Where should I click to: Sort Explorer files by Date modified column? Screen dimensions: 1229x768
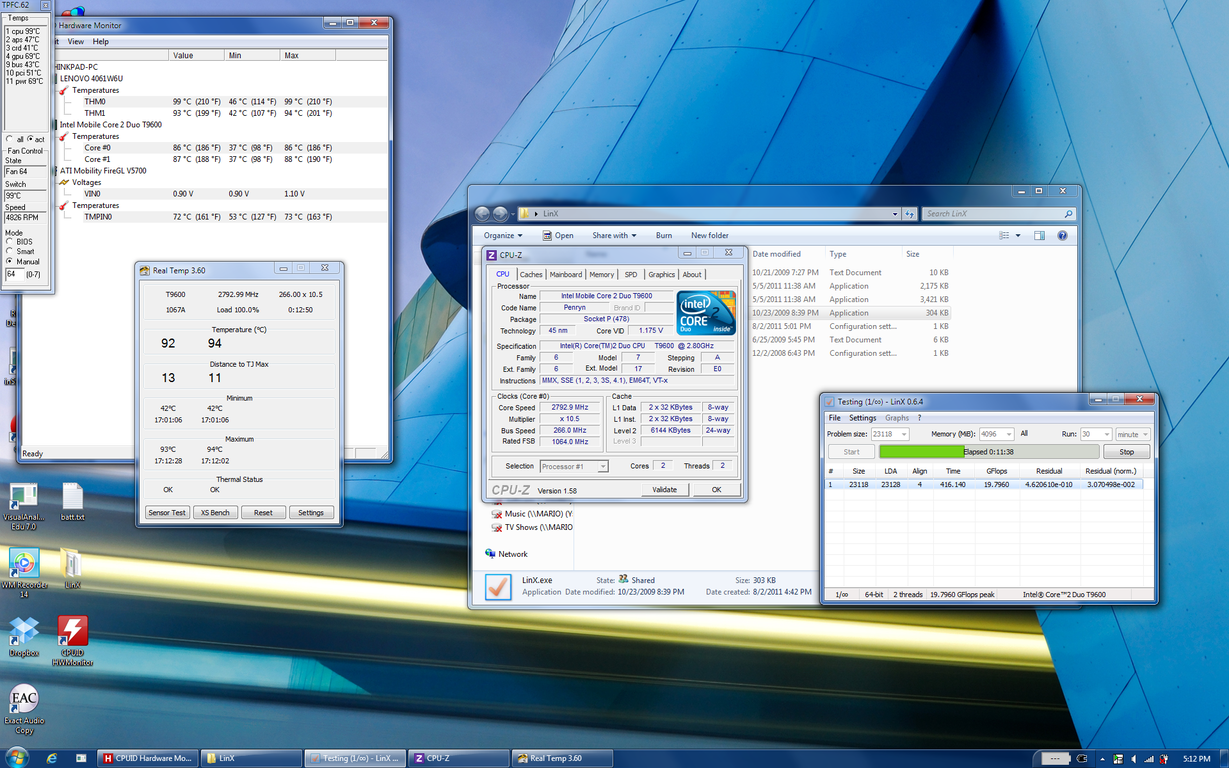click(777, 254)
